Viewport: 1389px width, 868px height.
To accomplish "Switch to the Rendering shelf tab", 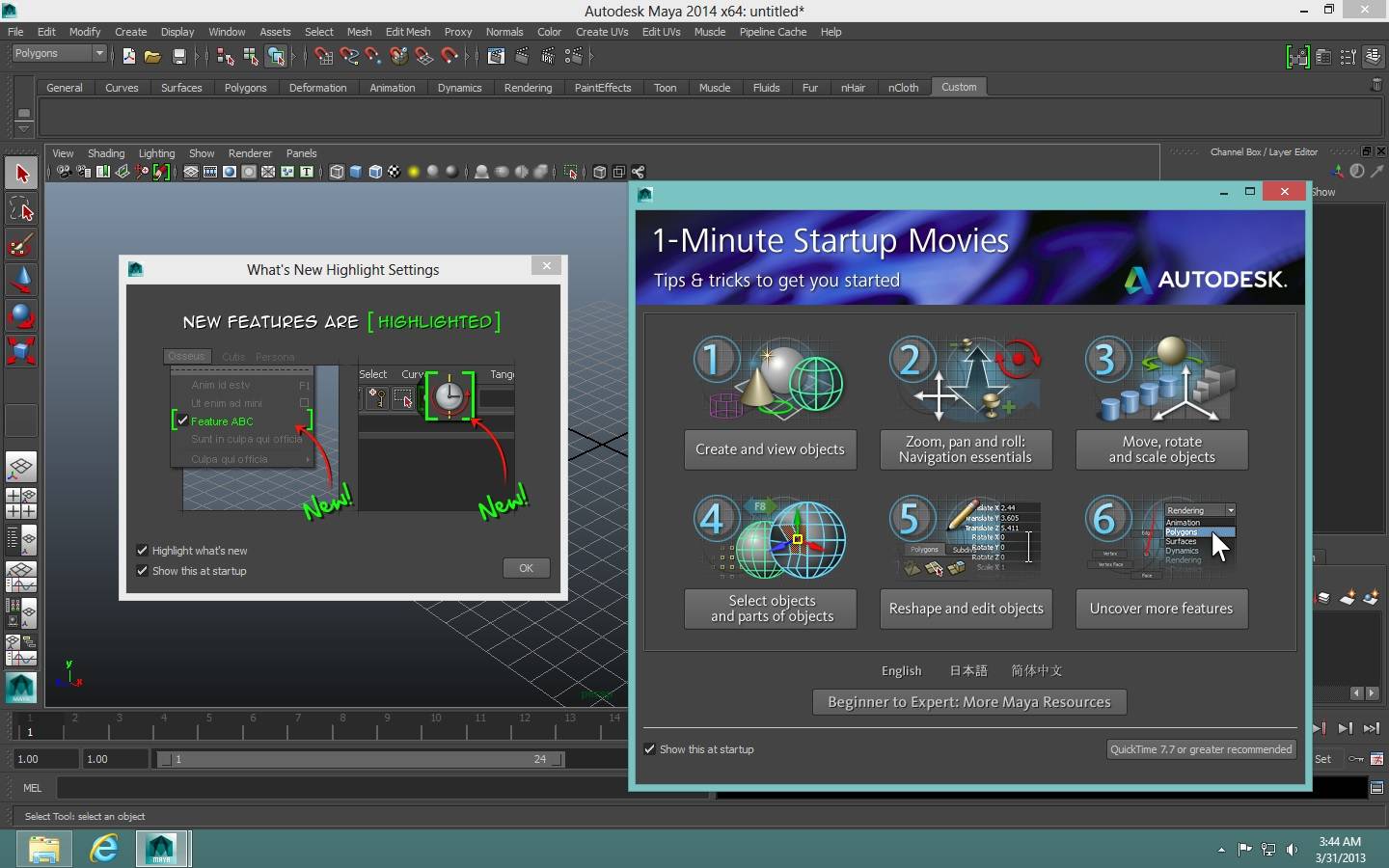I will coord(528,88).
